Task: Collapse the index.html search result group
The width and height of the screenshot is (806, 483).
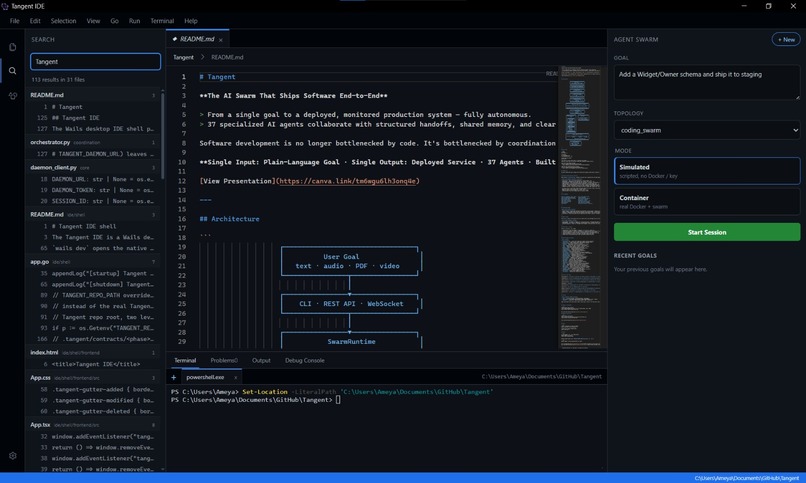Action: (93, 352)
